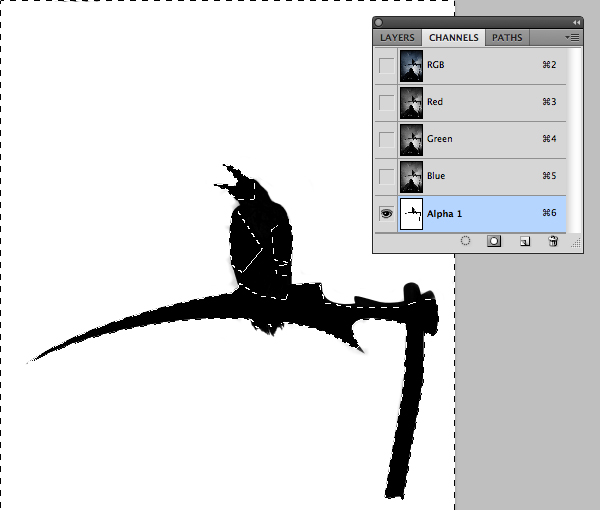Show the Blue channel visibility box

[x=386, y=176]
